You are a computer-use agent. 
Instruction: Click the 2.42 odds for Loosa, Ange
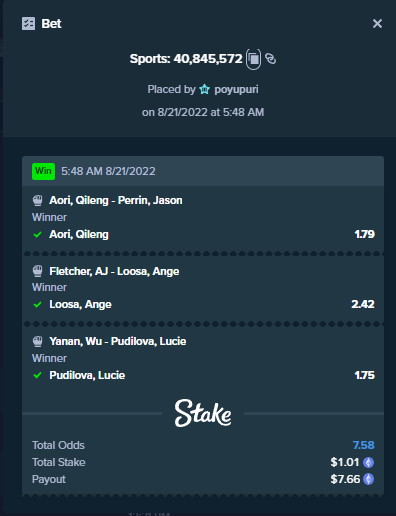[363, 304]
